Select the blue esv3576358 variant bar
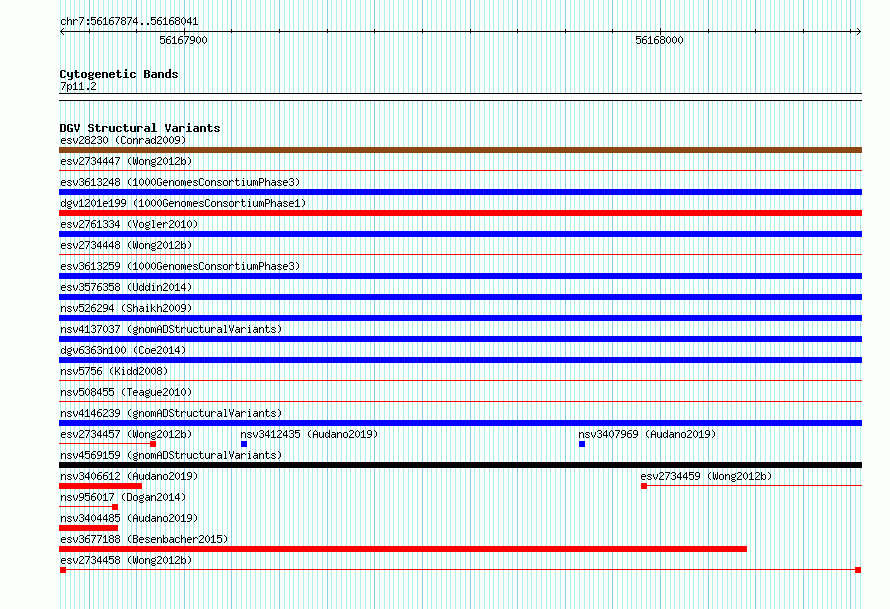Viewport: 890px width, 609px height. pyautogui.click(x=460, y=297)
